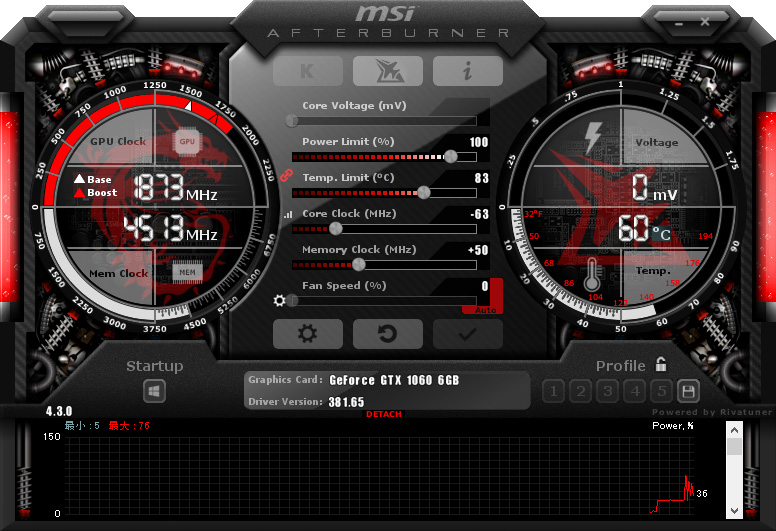Open the Kombustor K button

coord(307,71)
